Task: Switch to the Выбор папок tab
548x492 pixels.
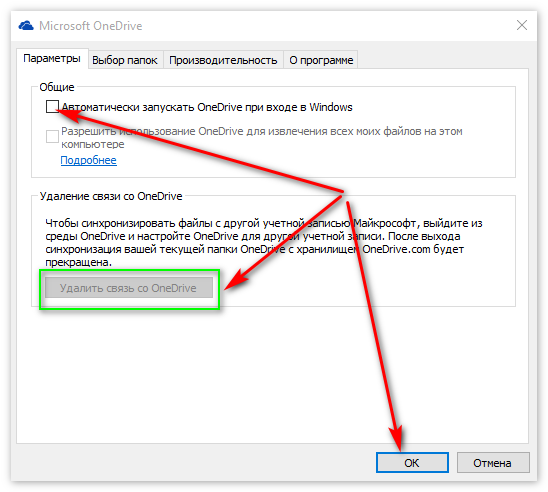Action: click(x=125, y=60)
